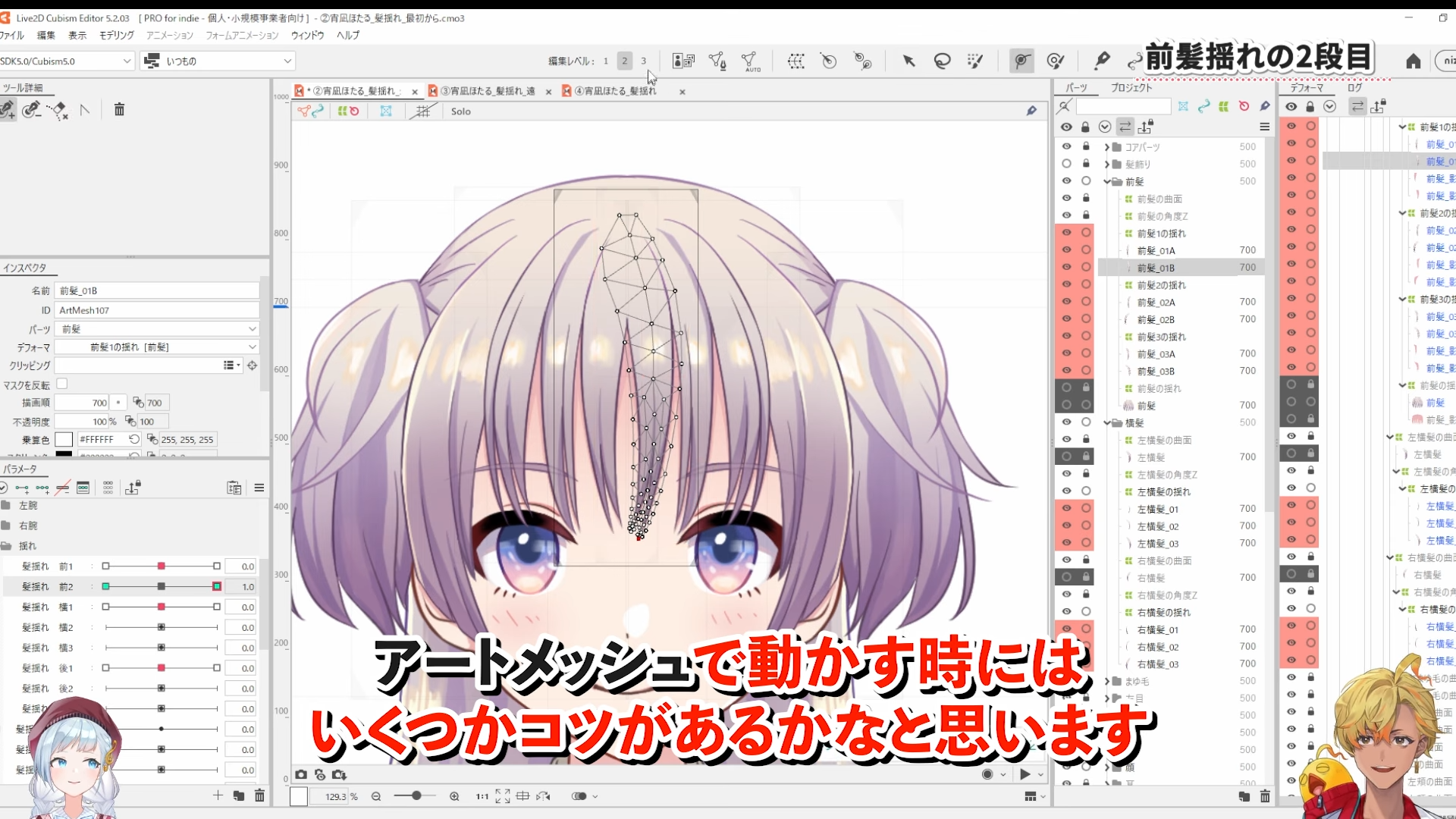Select the arrow selection tool
The width and height of the screenshot is (1456, 819).
tap(910, 61)
